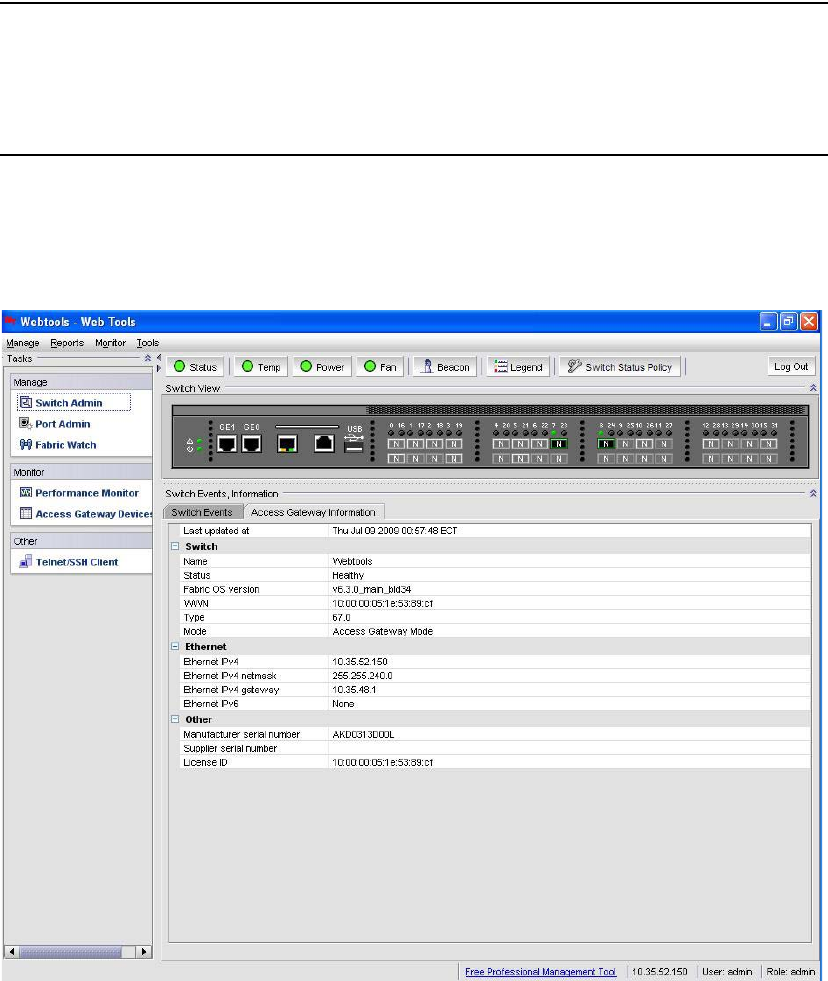Click the left arrow of the task pane scrollbar
The image size is (828, 981).
coord(11,952)
